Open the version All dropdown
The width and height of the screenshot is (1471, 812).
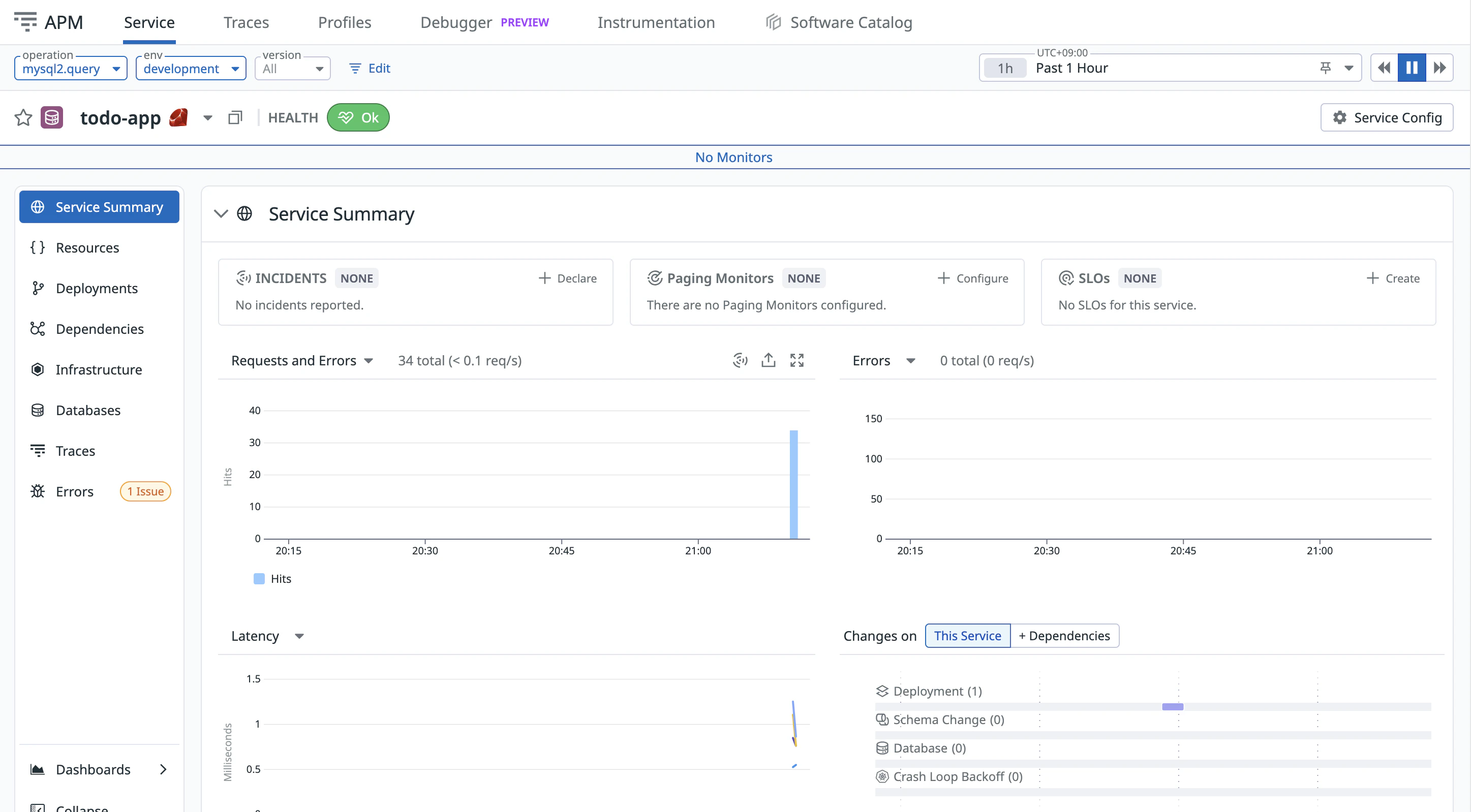292,69
